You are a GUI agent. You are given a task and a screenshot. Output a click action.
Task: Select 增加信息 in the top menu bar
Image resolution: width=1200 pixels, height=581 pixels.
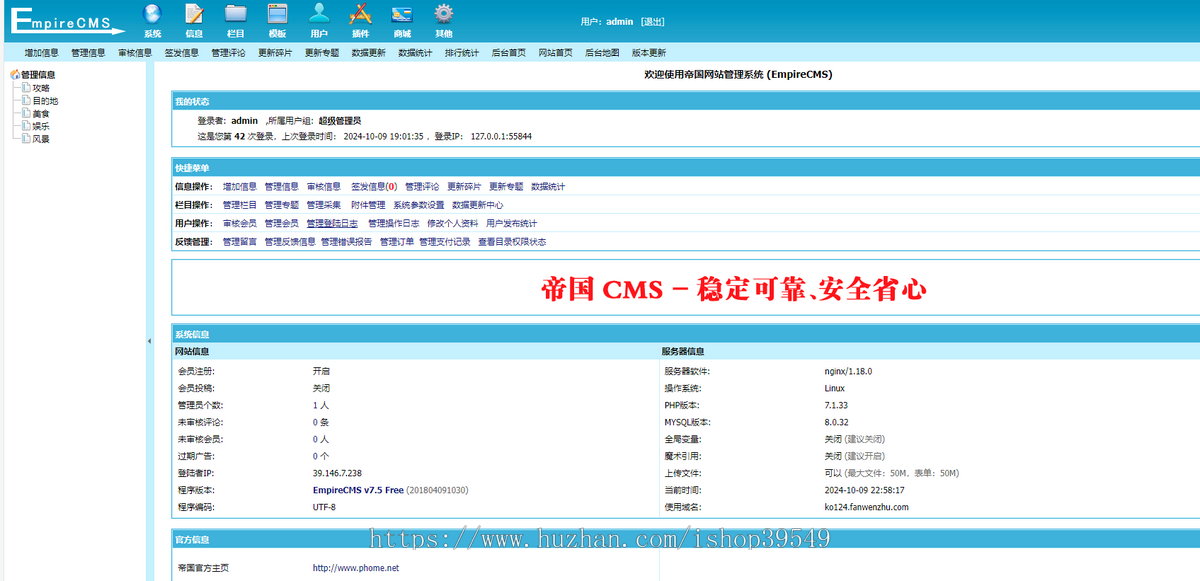point(41,53)
